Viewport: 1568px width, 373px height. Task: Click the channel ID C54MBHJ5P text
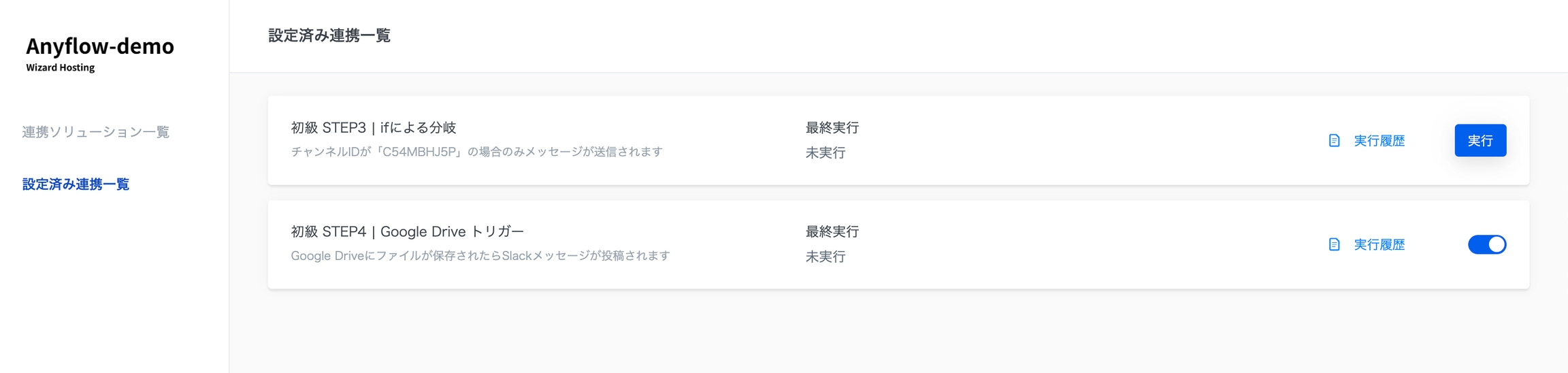tap(418, 152)
